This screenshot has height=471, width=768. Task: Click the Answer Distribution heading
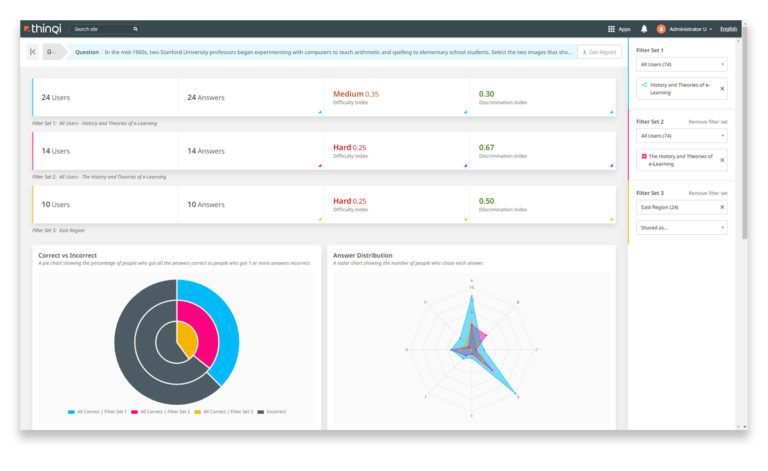pyautogui.click(x=362, y=255)
